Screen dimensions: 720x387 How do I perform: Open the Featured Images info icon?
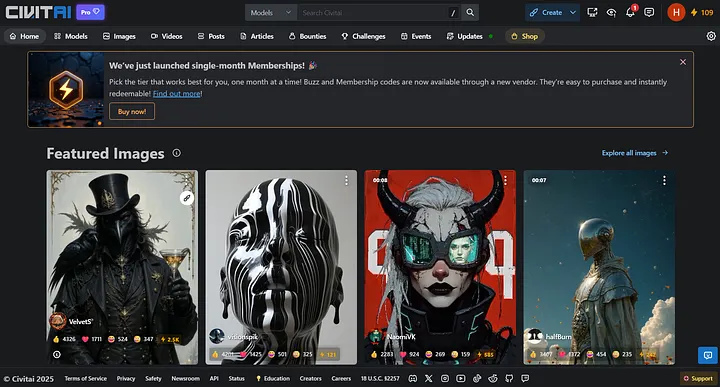[176, 153]
